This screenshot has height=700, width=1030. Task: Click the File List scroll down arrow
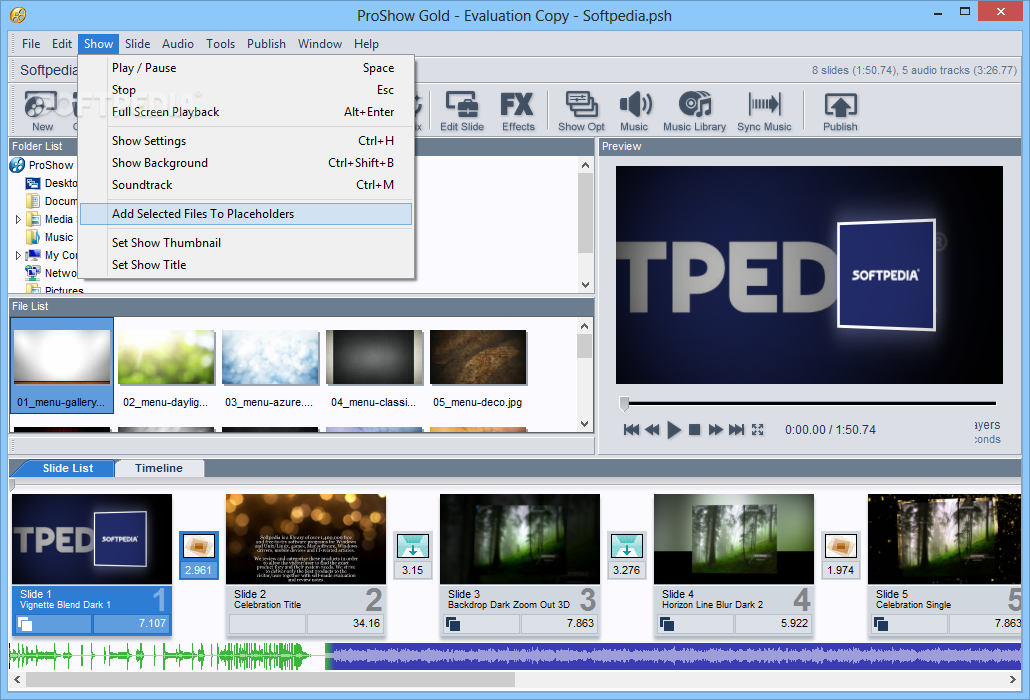pos(585,424)
